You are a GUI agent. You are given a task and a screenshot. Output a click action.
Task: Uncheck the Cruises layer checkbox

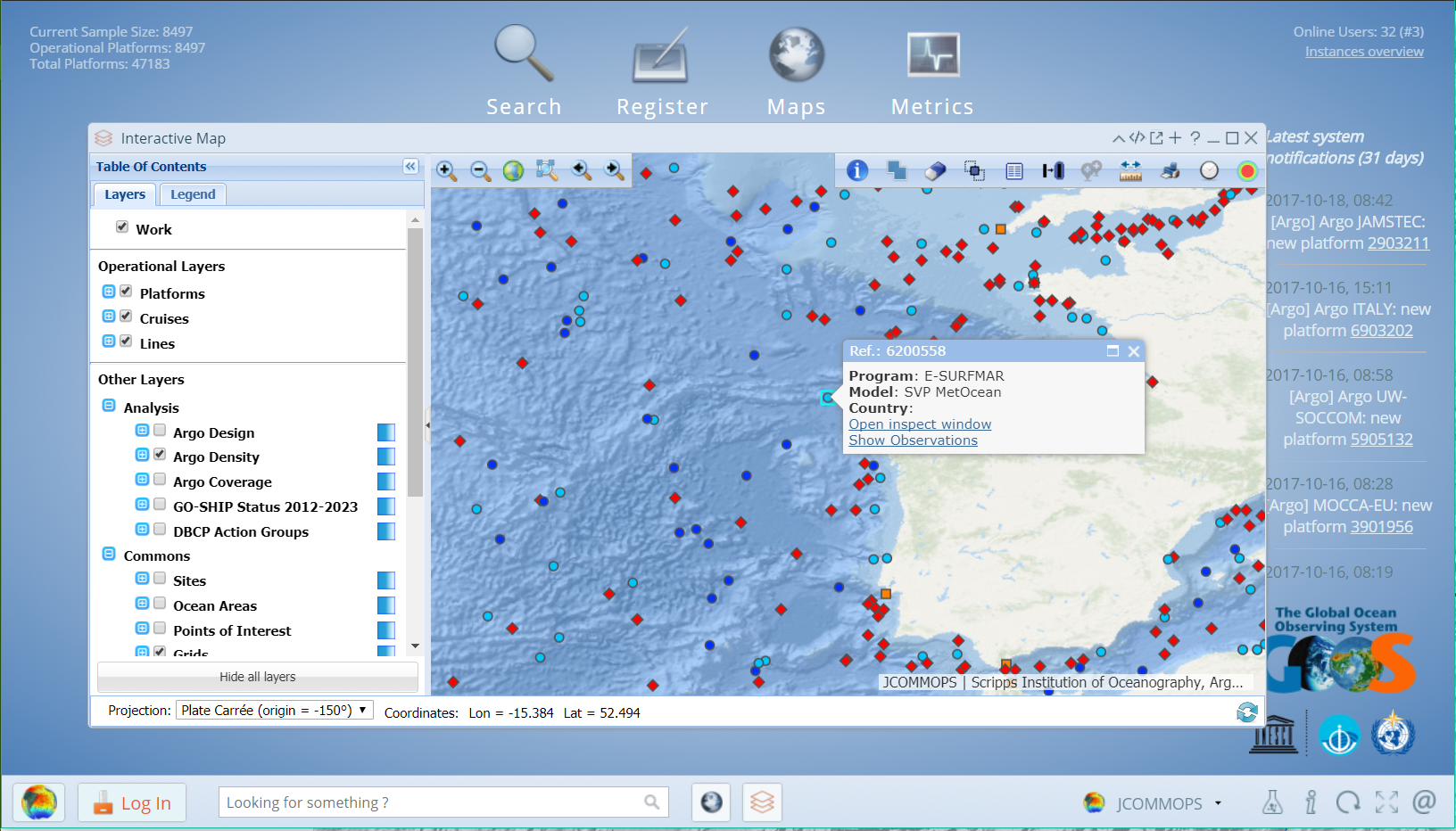click(x=126, y=316)
